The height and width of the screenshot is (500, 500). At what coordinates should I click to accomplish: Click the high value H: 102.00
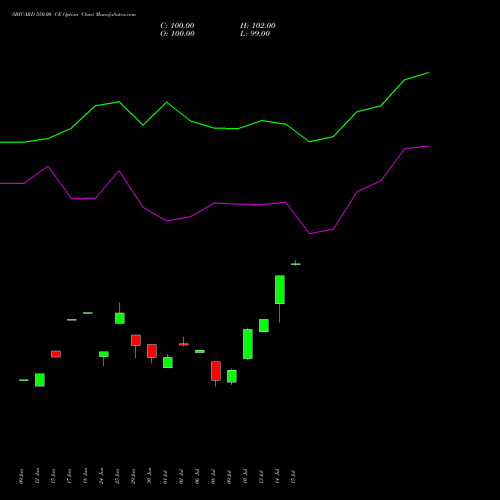258,26
